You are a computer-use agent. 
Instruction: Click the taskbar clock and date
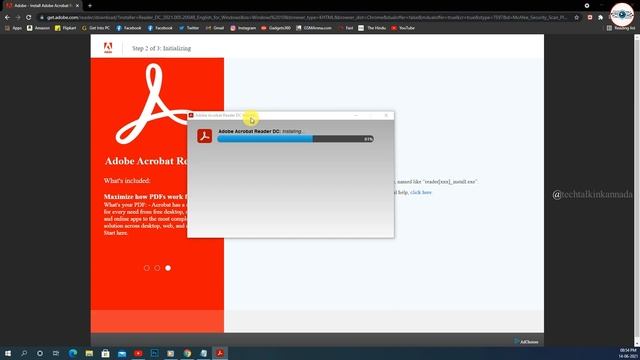(628, 353)
